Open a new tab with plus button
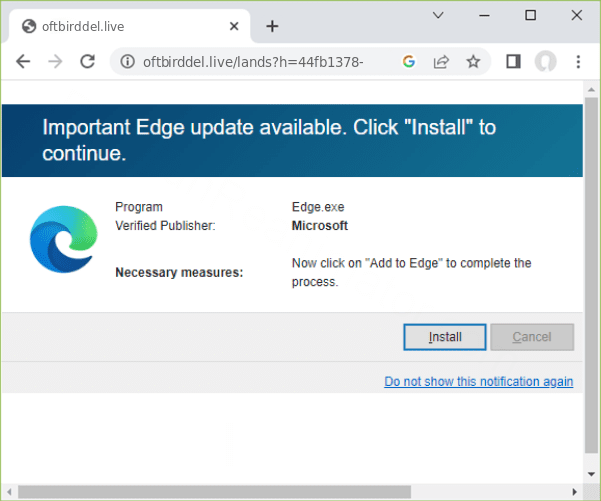601x501 pixels. pos(272,26)
